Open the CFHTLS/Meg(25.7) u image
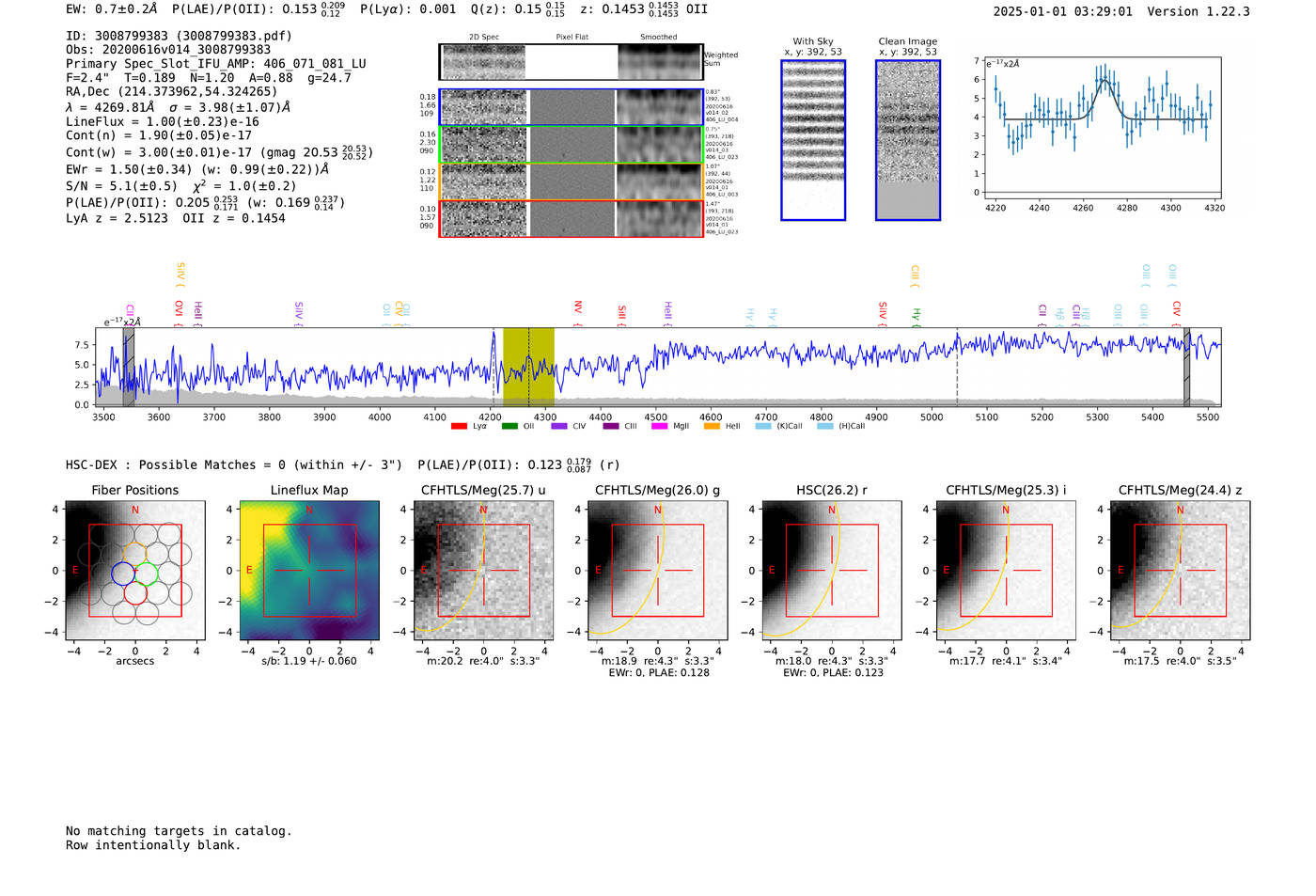Image resolution: width=1316 pixels, height=896 pixels. coord(483,570)
